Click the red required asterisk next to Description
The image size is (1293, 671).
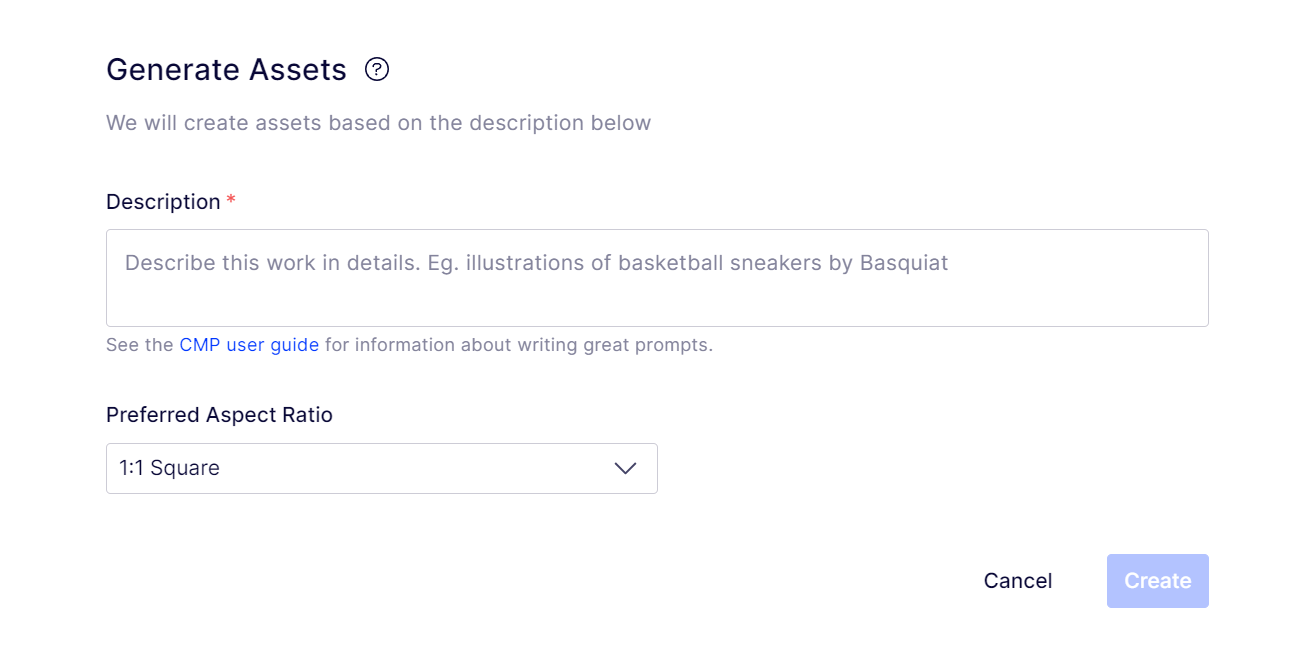(x=231, y=200)
